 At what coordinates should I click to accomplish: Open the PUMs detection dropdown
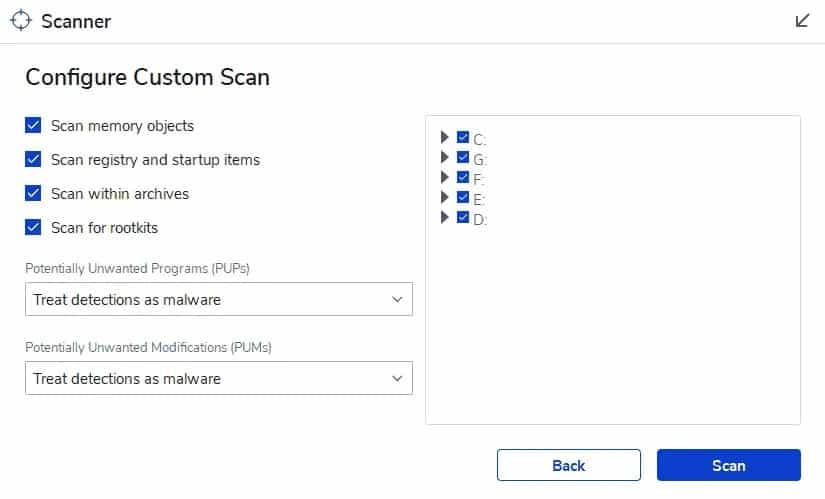point(218,379)
